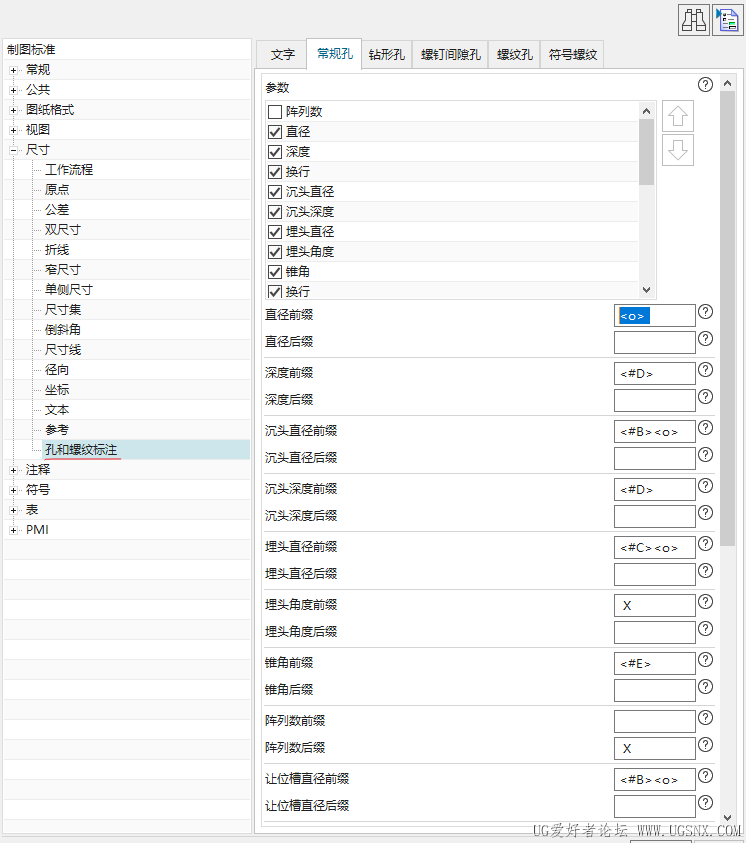
Task: Expand the 视图 tree node
Action: point(13,130)
